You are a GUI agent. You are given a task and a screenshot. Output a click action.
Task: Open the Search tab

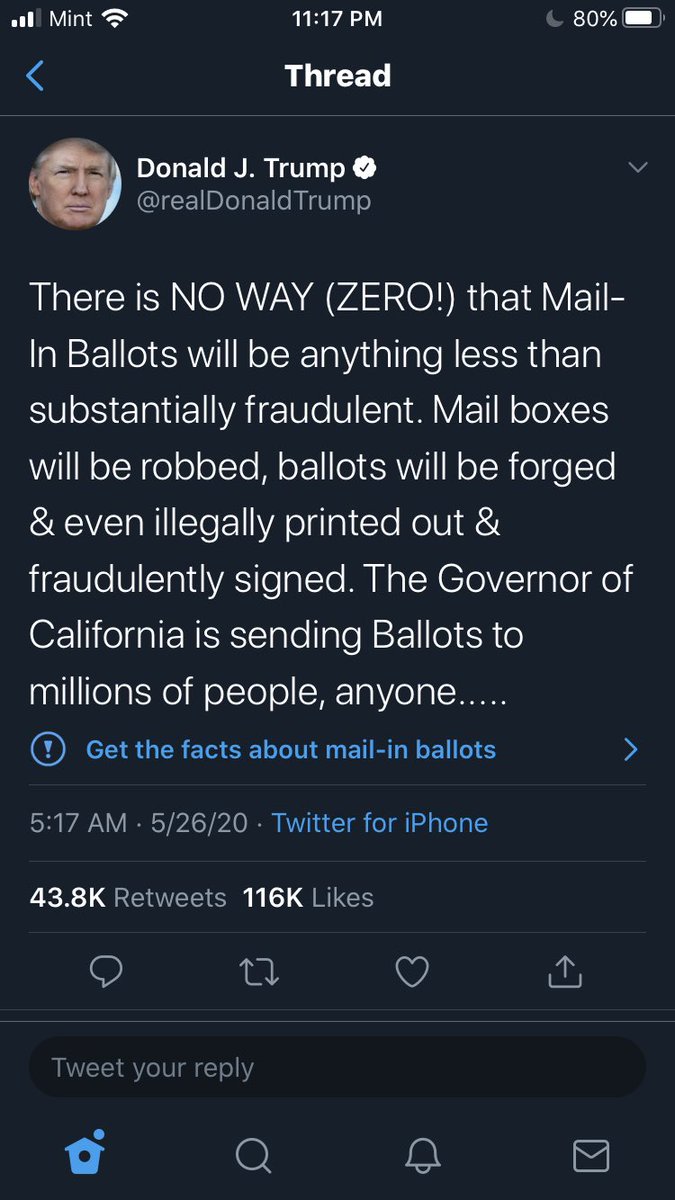pos(253,1155)
